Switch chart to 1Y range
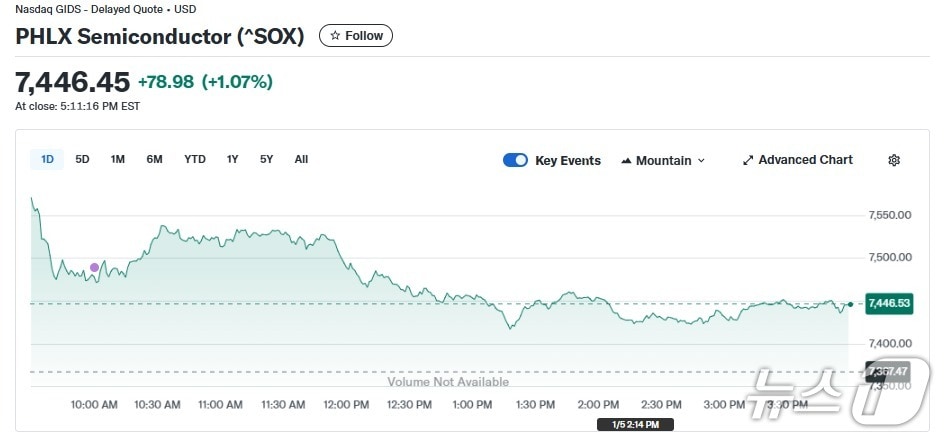944x439 pixels. pos(233,159)
